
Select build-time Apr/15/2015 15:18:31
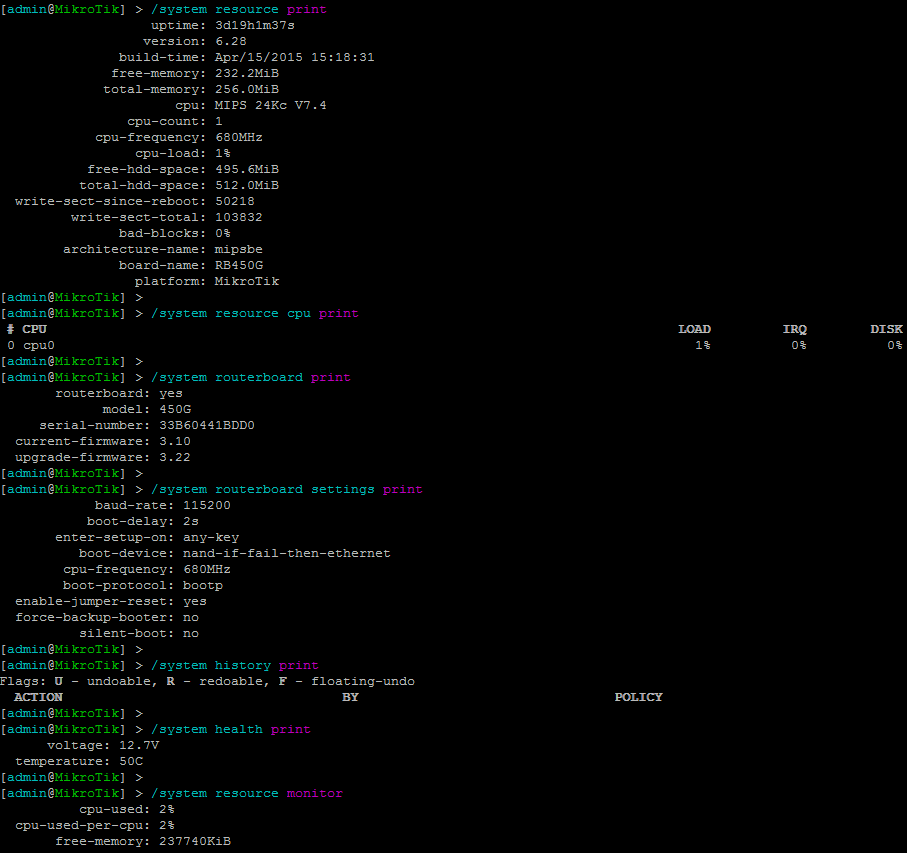pos(294,57)
